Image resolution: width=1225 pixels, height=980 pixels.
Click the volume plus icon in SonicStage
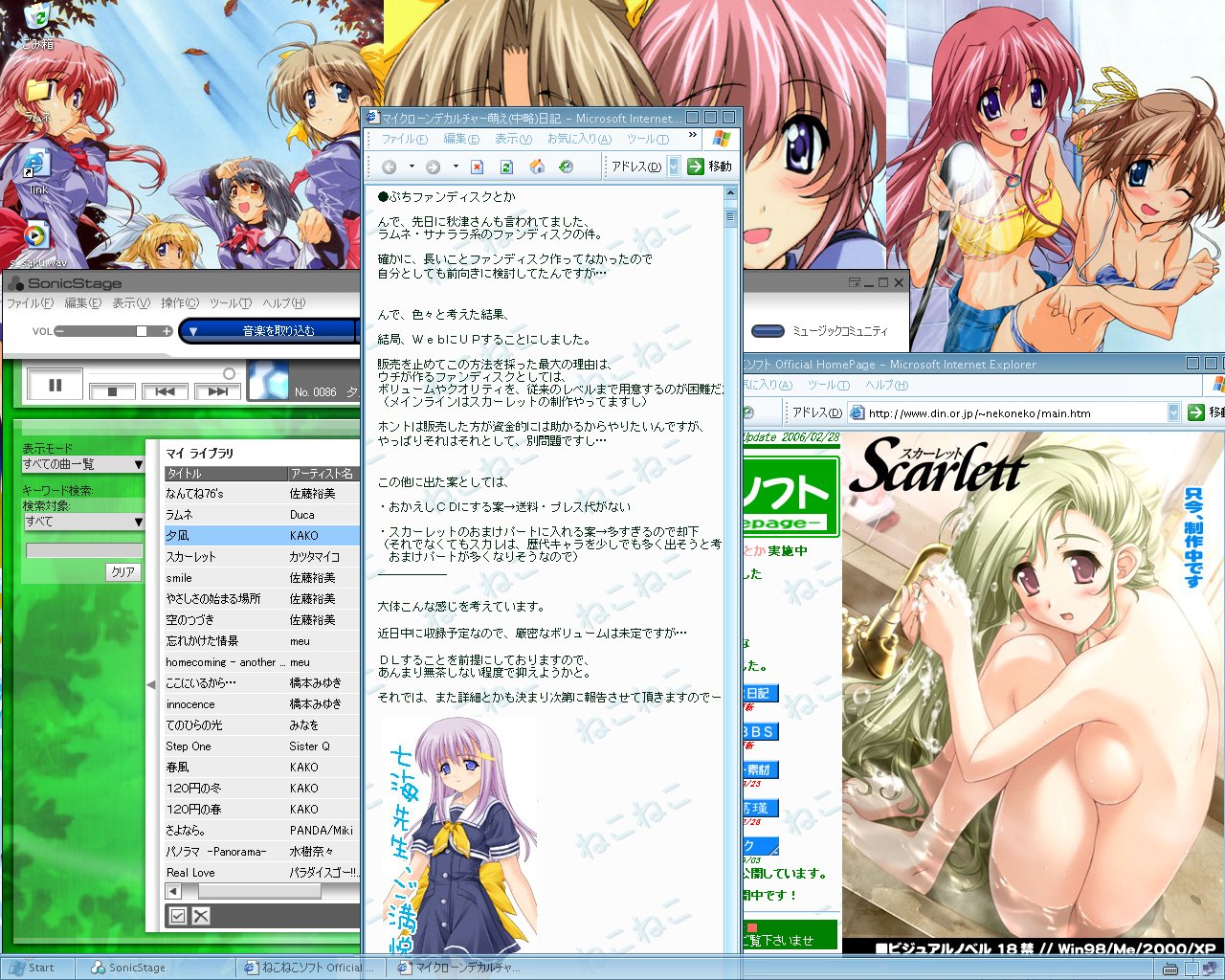click(x=167, y=331)
